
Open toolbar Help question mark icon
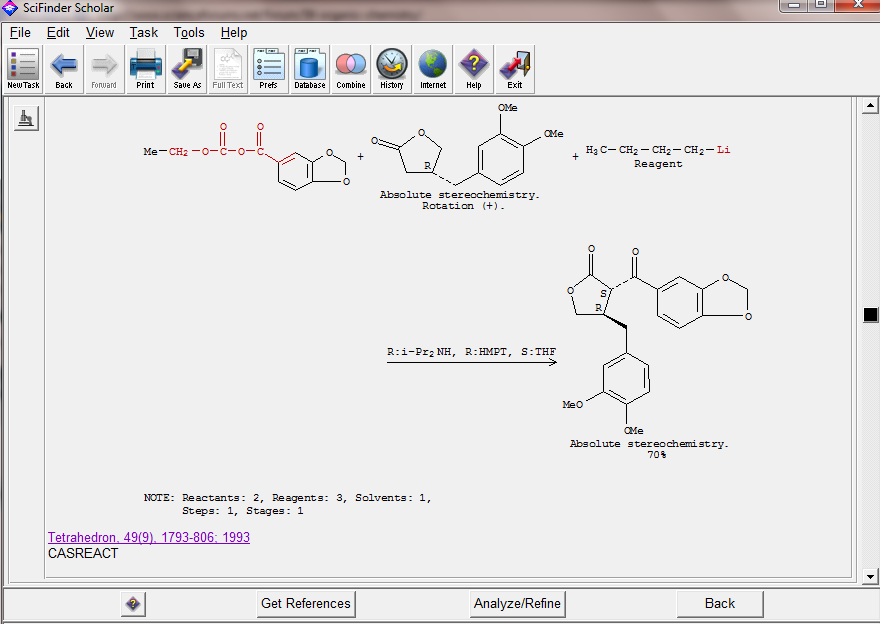[x=473, y=69]
